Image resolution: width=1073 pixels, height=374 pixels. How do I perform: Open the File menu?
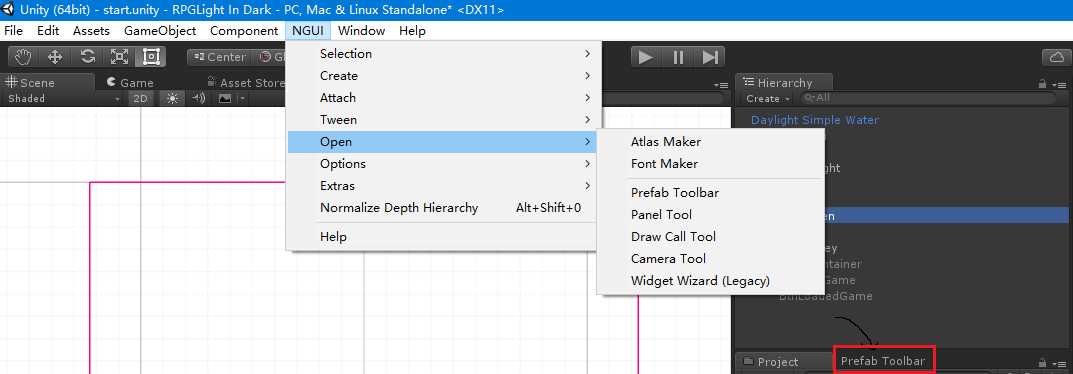(x=13, y=31)
